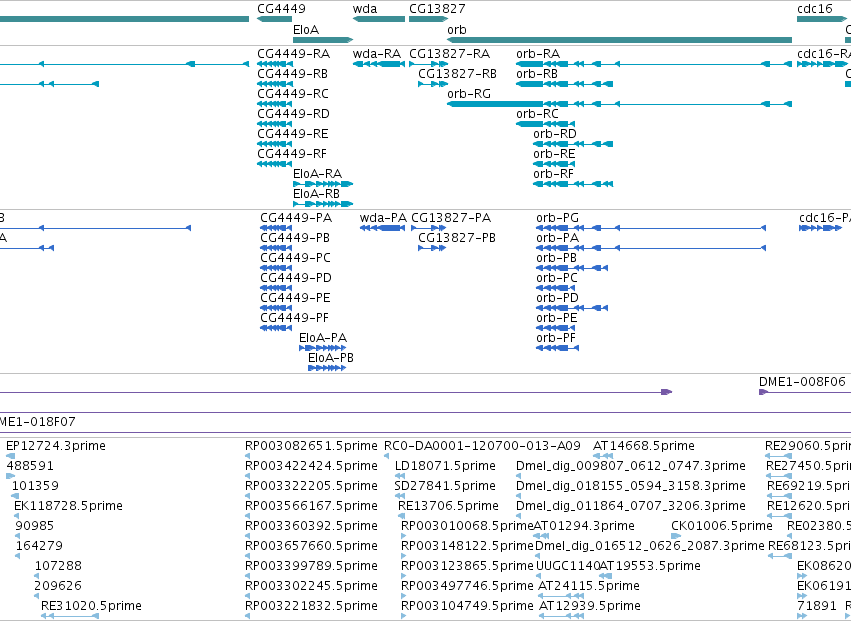Select the orb-PD protein label
This screenshot has width=851, height=621.
(557, 299)
